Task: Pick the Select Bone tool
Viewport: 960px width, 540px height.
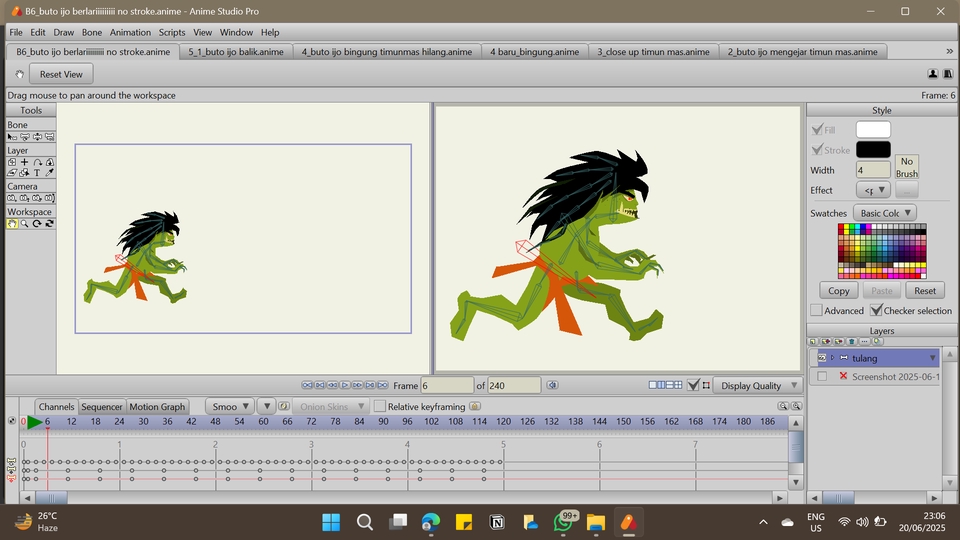Action: 12,137
